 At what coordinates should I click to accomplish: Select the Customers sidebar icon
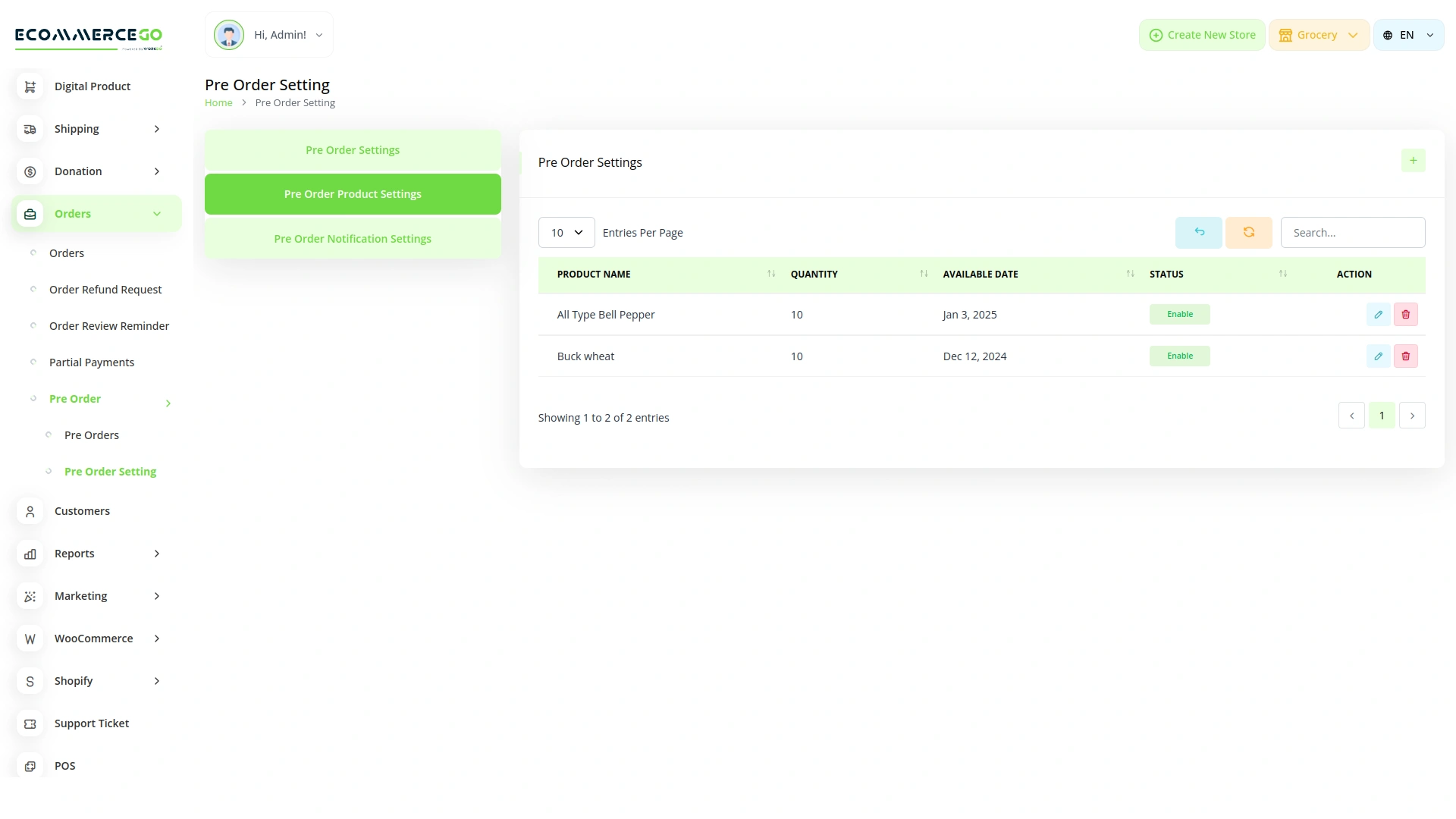(x=29, y=511)
